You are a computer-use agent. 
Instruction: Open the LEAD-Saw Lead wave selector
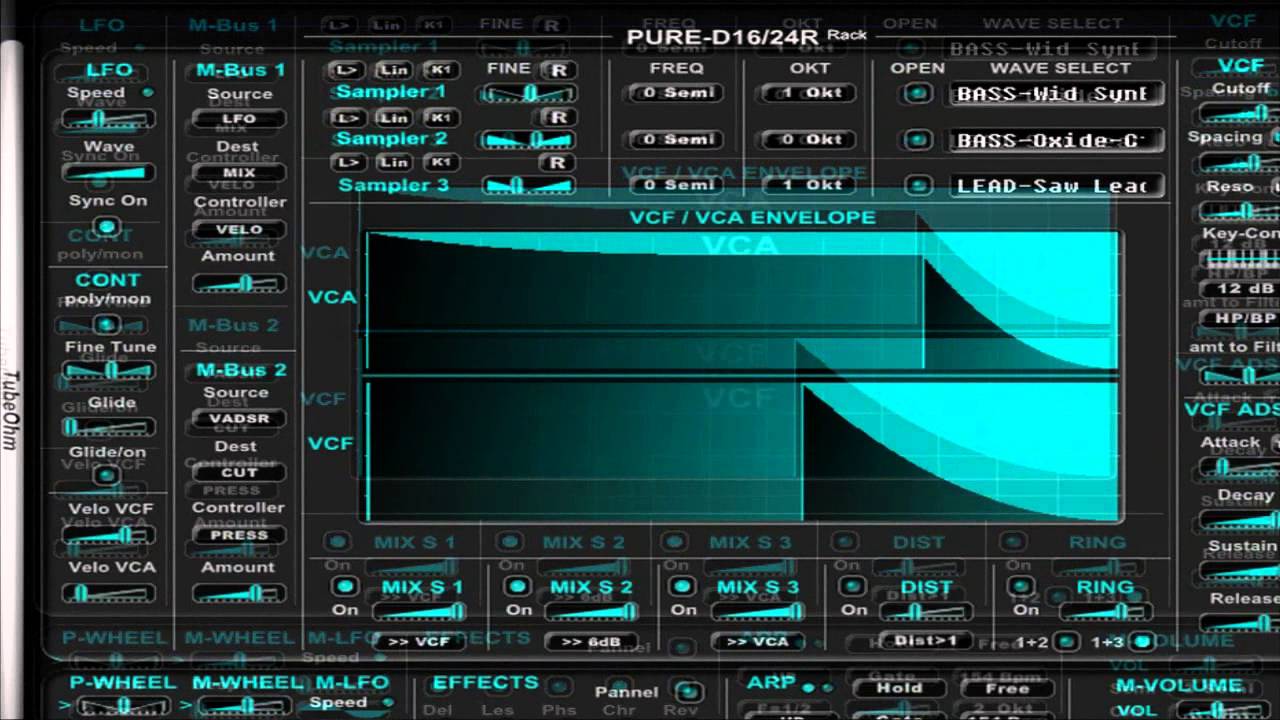click(x=1055, y=186)
